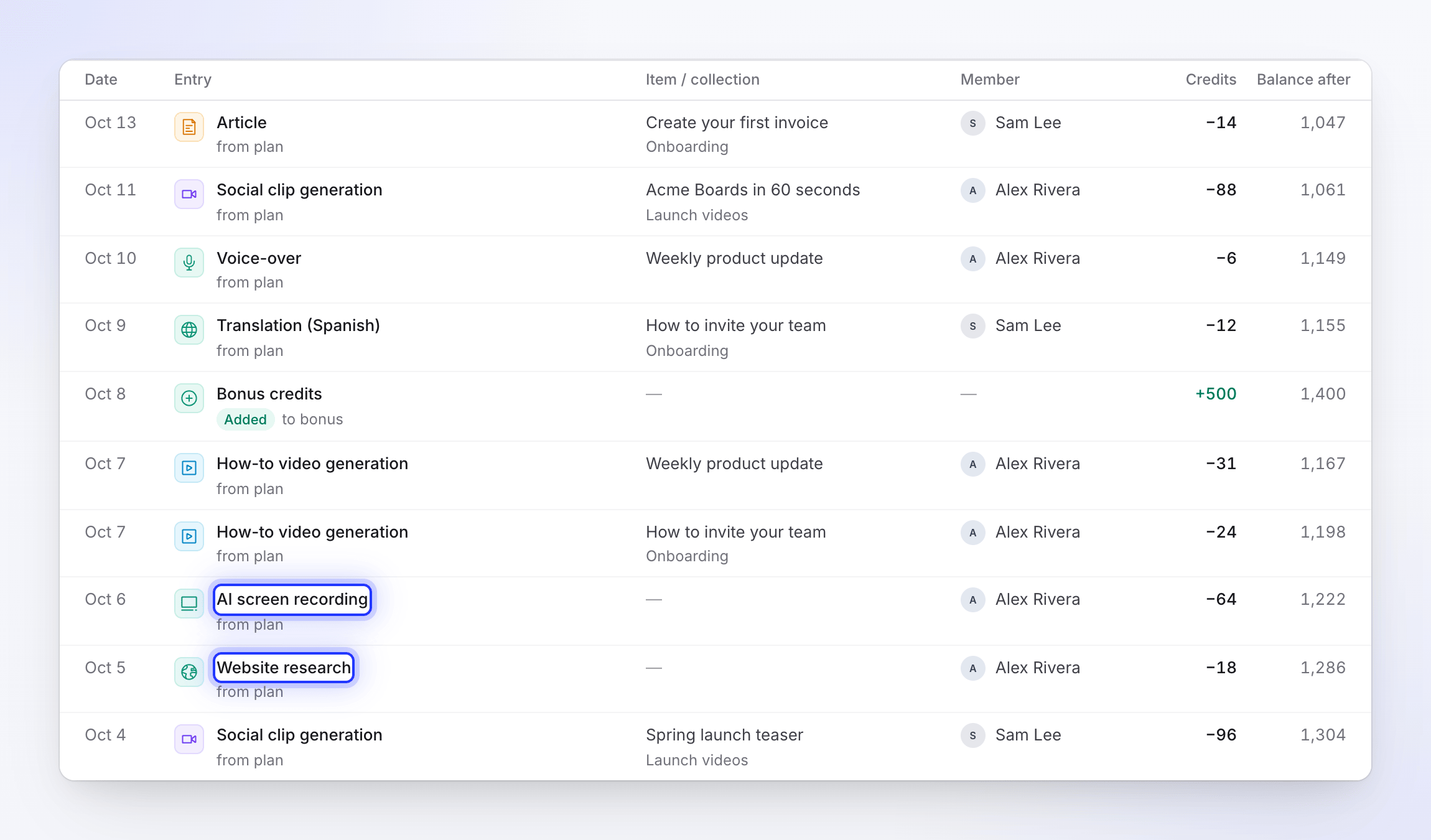
Task: Click Acme Boards in 60 seconds item
Action: 753,190
